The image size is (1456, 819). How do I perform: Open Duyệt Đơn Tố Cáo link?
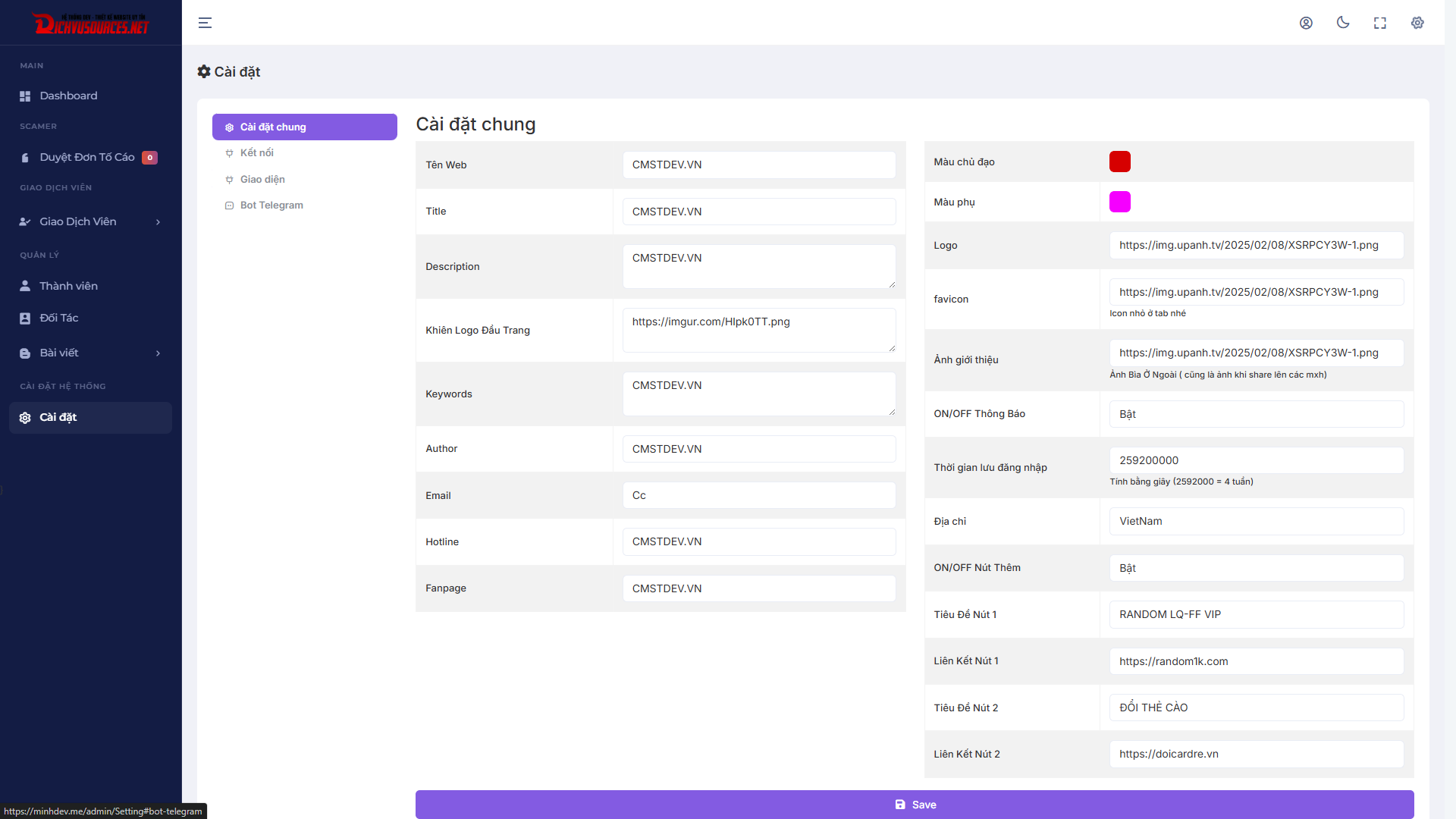tap(87, 157)
